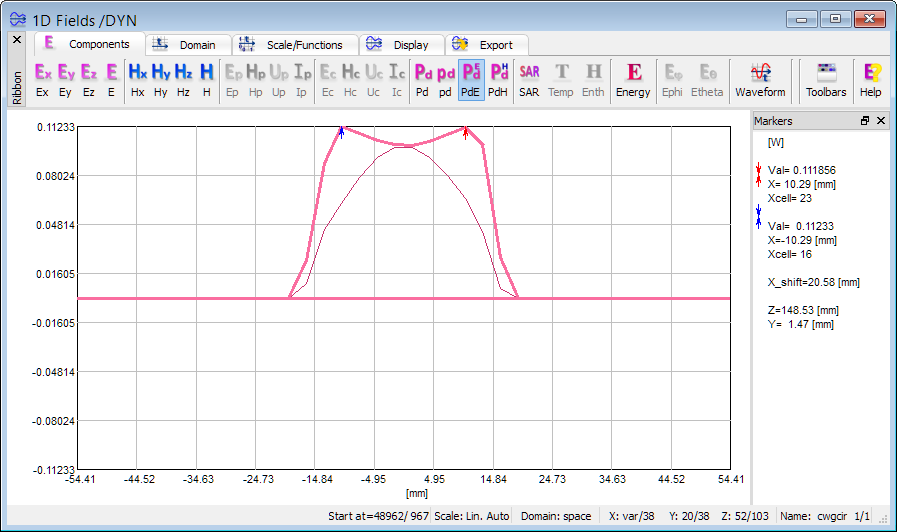This screenshot has width=897, height=532.
Task: Select the Ex field component icon
Action: 43,78
